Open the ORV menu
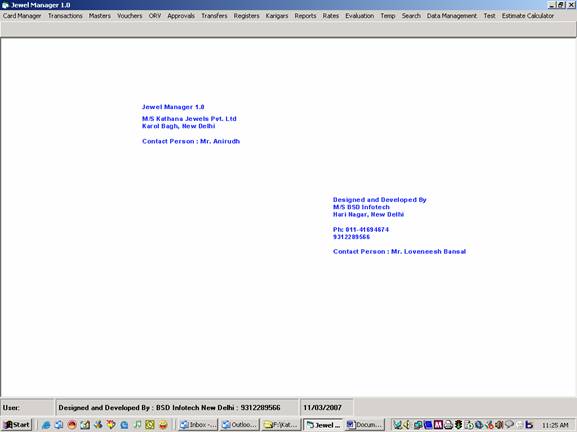Screen dimensions: 577x432 click(x=155, y=16)
